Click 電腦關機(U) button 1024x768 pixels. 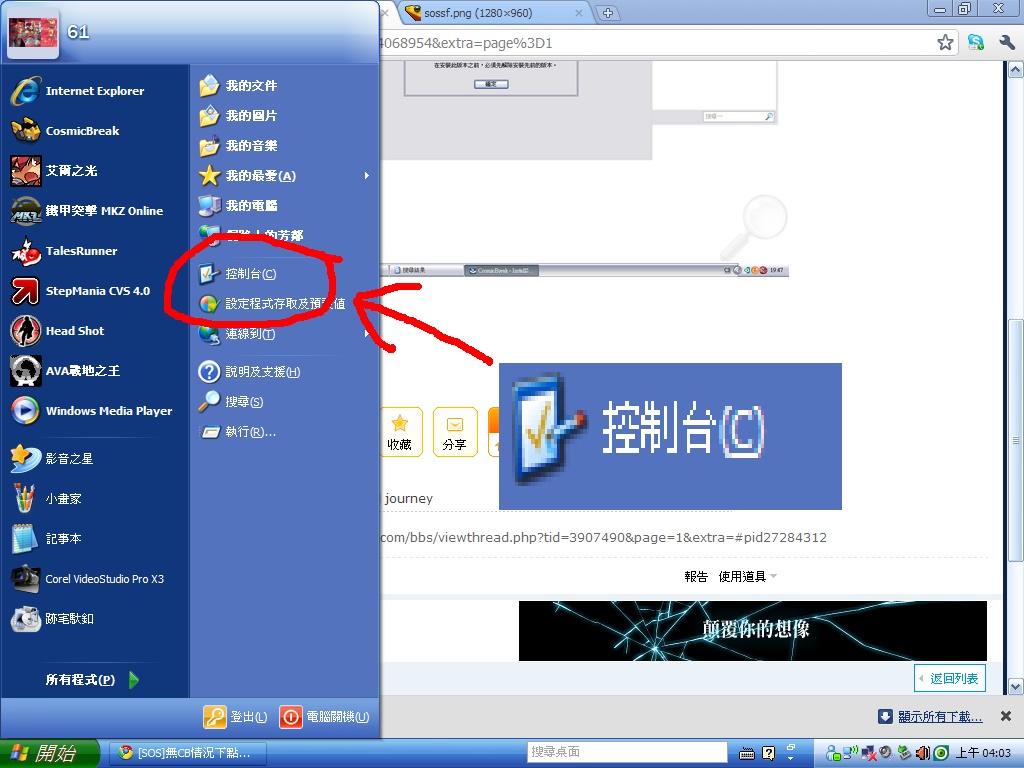click(x=325, y=717)
